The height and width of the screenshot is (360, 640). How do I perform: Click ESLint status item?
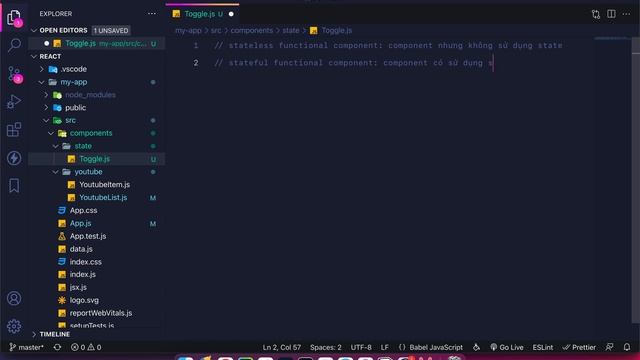click(x=542, y=347)
